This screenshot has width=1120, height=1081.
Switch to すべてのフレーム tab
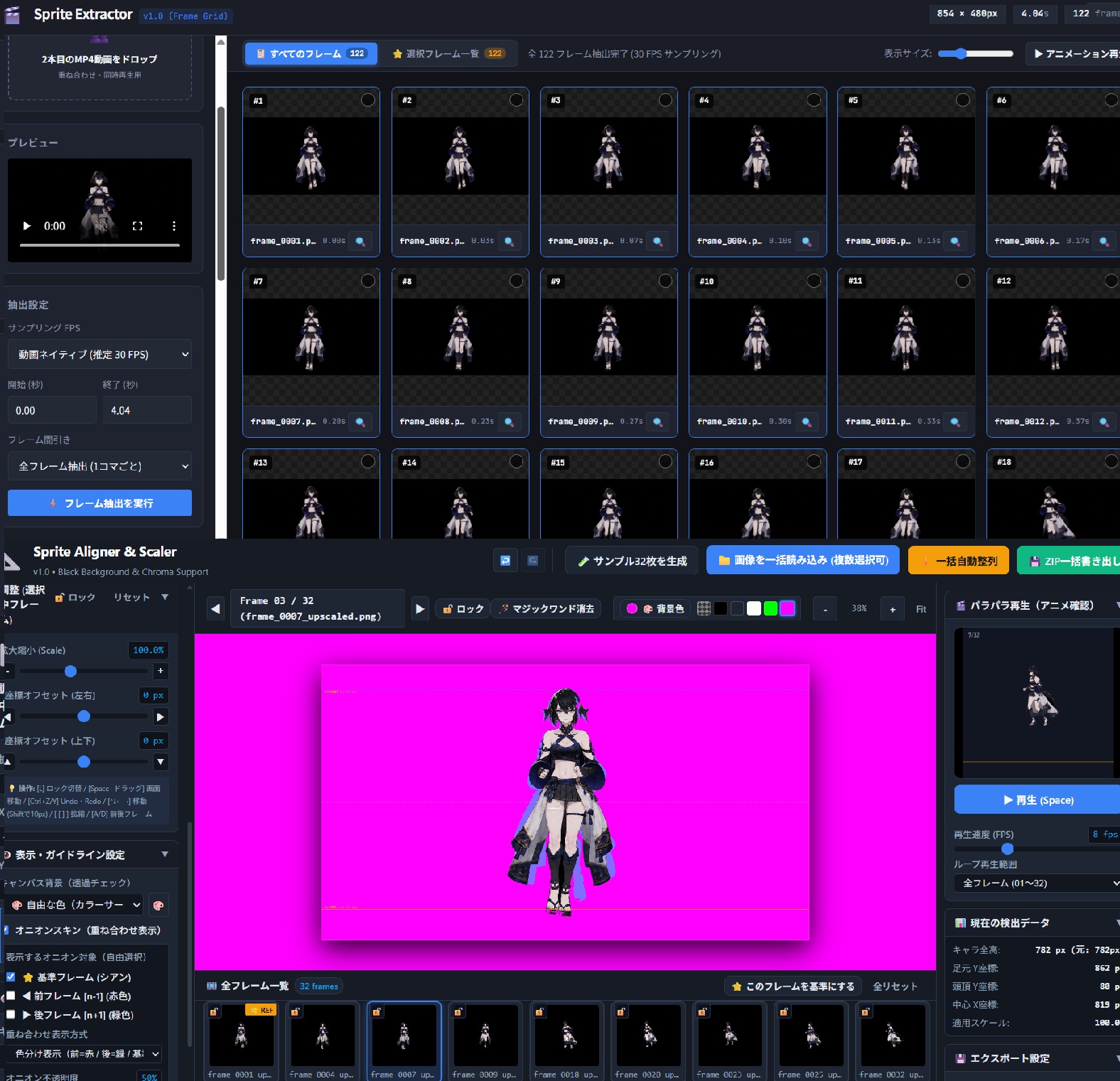[311, 53]
